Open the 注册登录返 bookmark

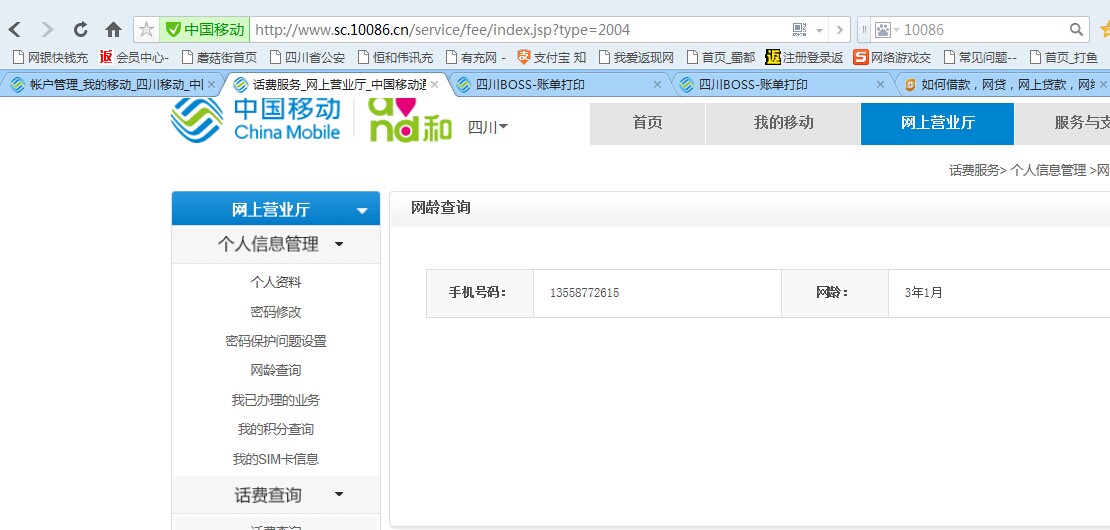coord(804,57)
